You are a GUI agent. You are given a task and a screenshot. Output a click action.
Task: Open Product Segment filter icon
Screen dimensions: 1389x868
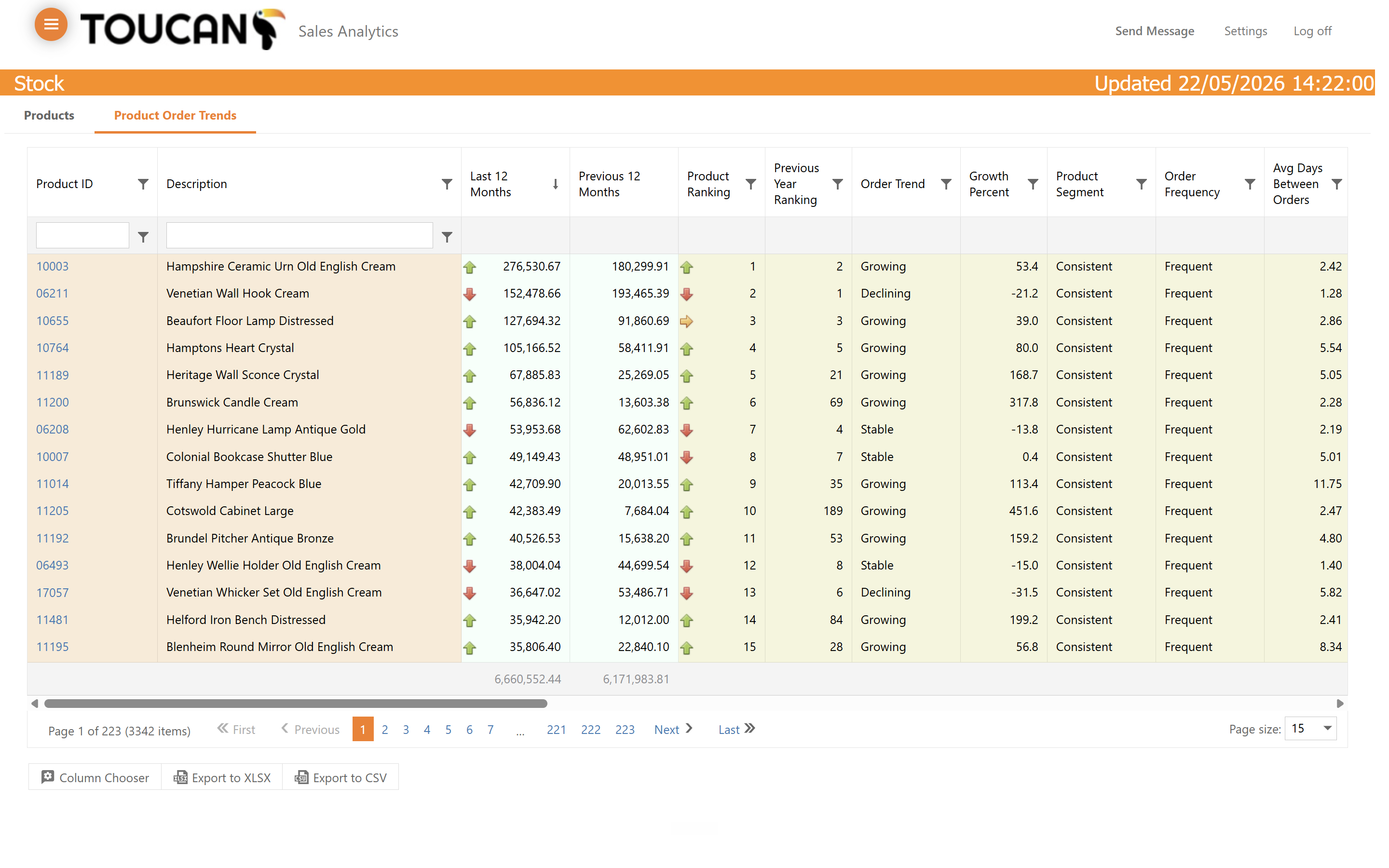click(x=1141, y=184)
